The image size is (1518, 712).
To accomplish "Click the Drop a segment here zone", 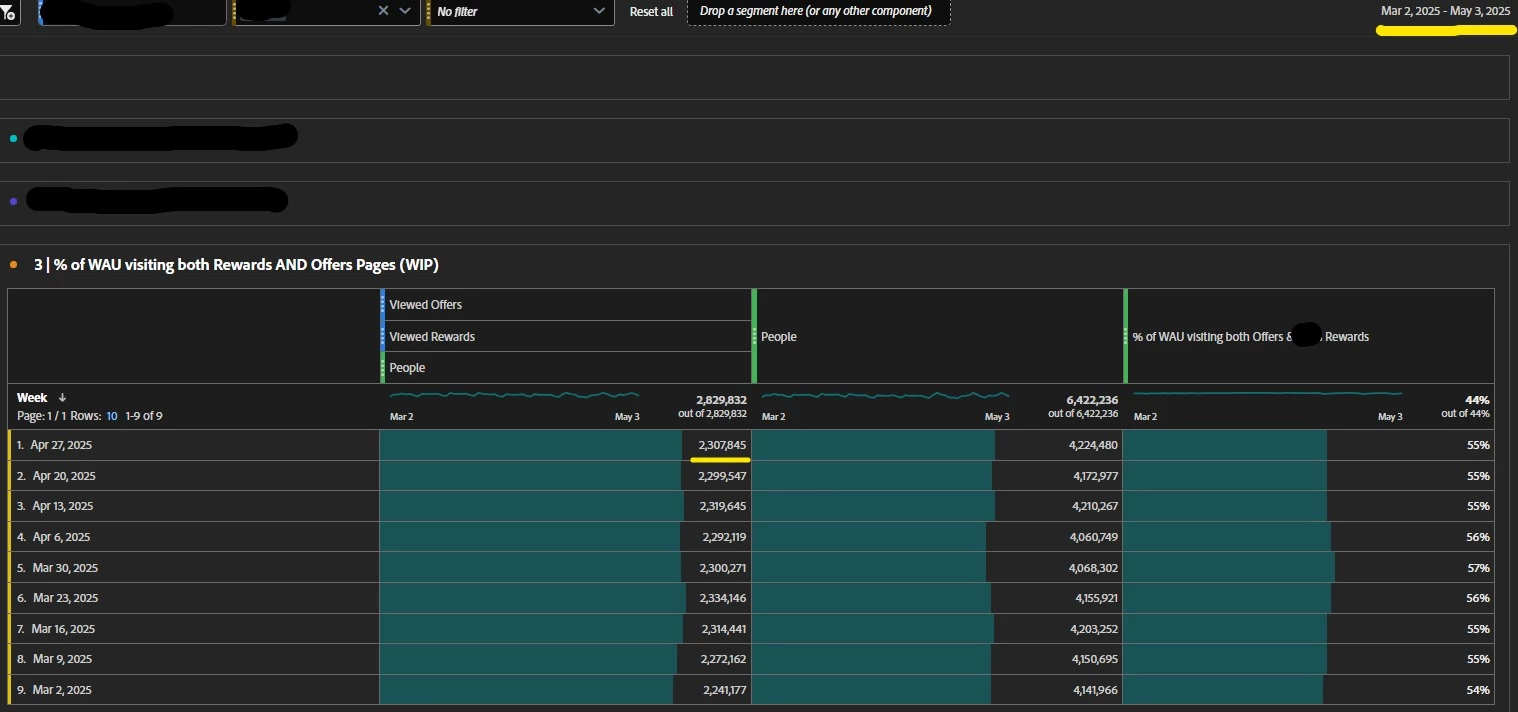I will click(818, 11).
